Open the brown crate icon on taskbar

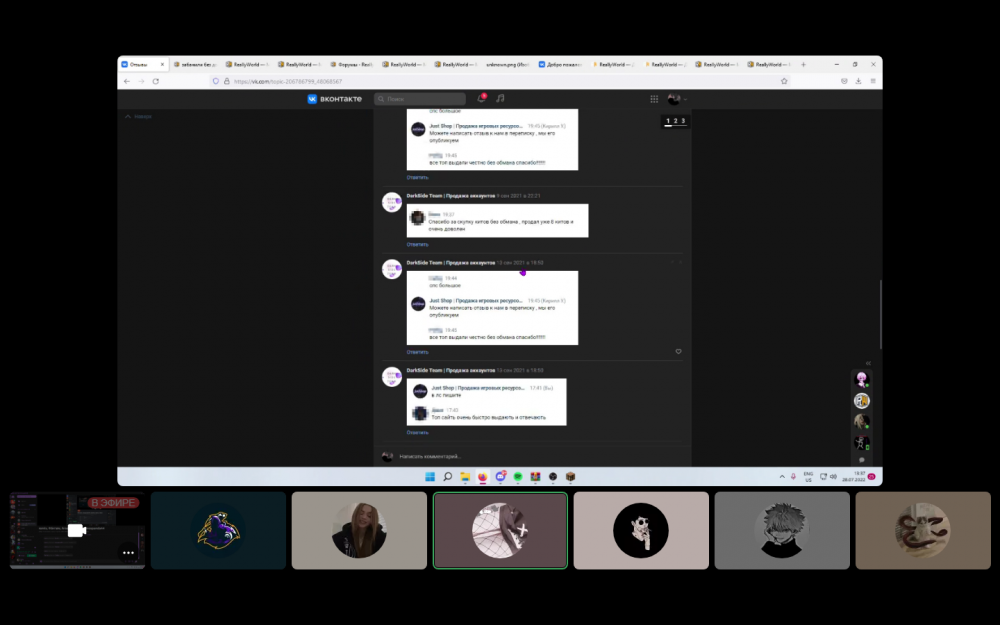pyautogui.click(x=570, y=476)
